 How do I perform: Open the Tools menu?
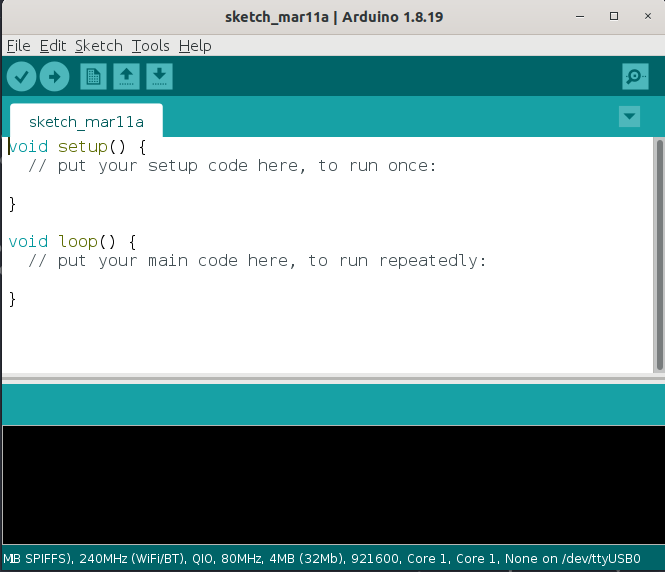151,46
